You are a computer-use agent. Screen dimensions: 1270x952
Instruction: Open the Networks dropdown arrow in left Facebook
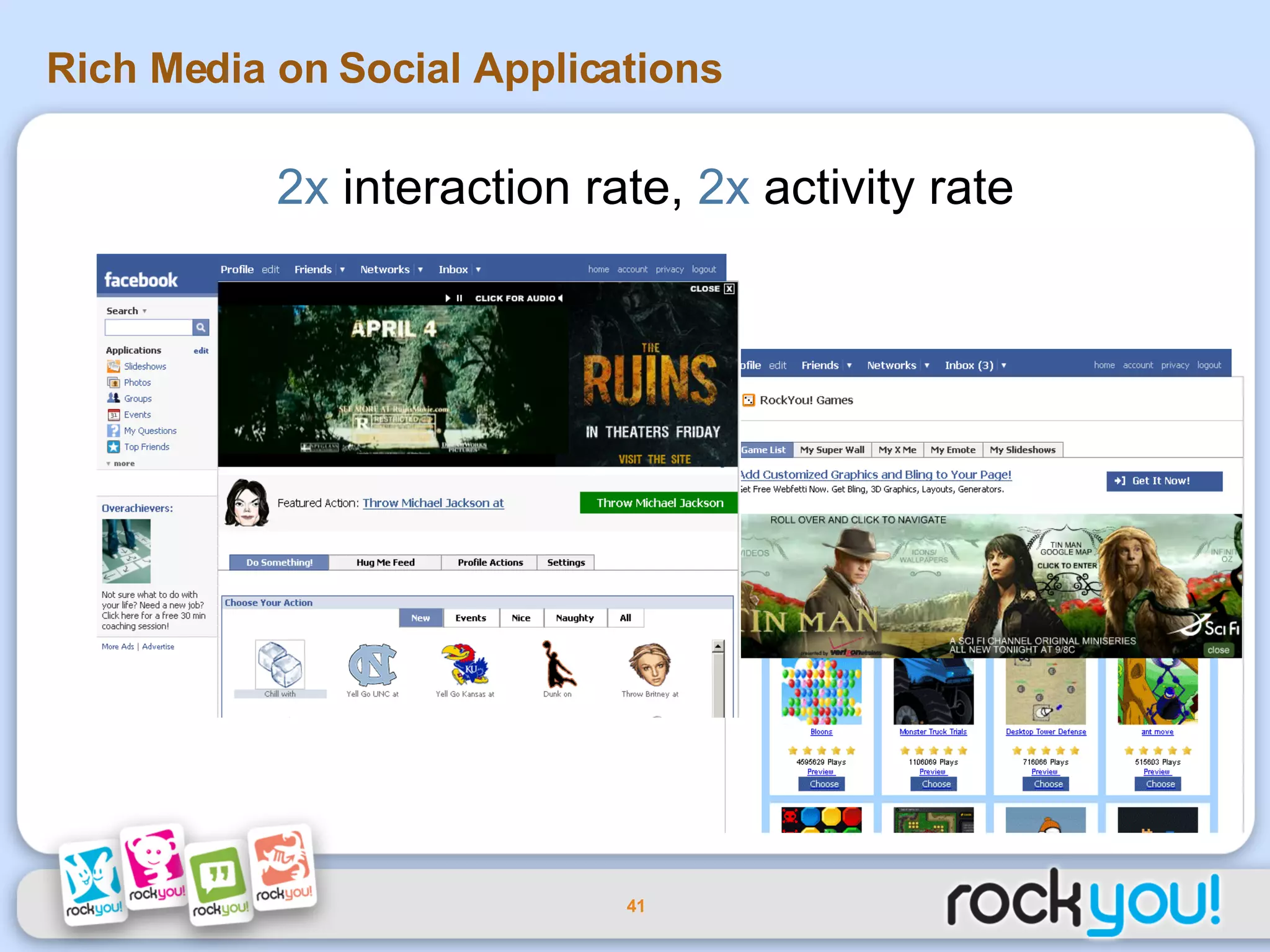(420, 270)
